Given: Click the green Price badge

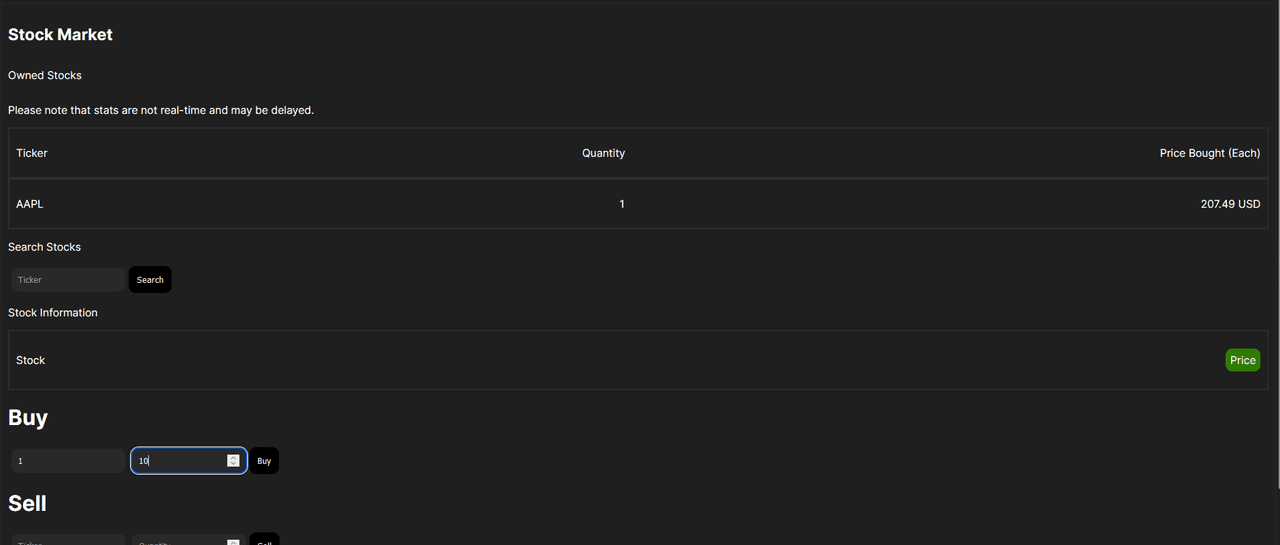Looking at the screenshot, I should click(1242, 360).
